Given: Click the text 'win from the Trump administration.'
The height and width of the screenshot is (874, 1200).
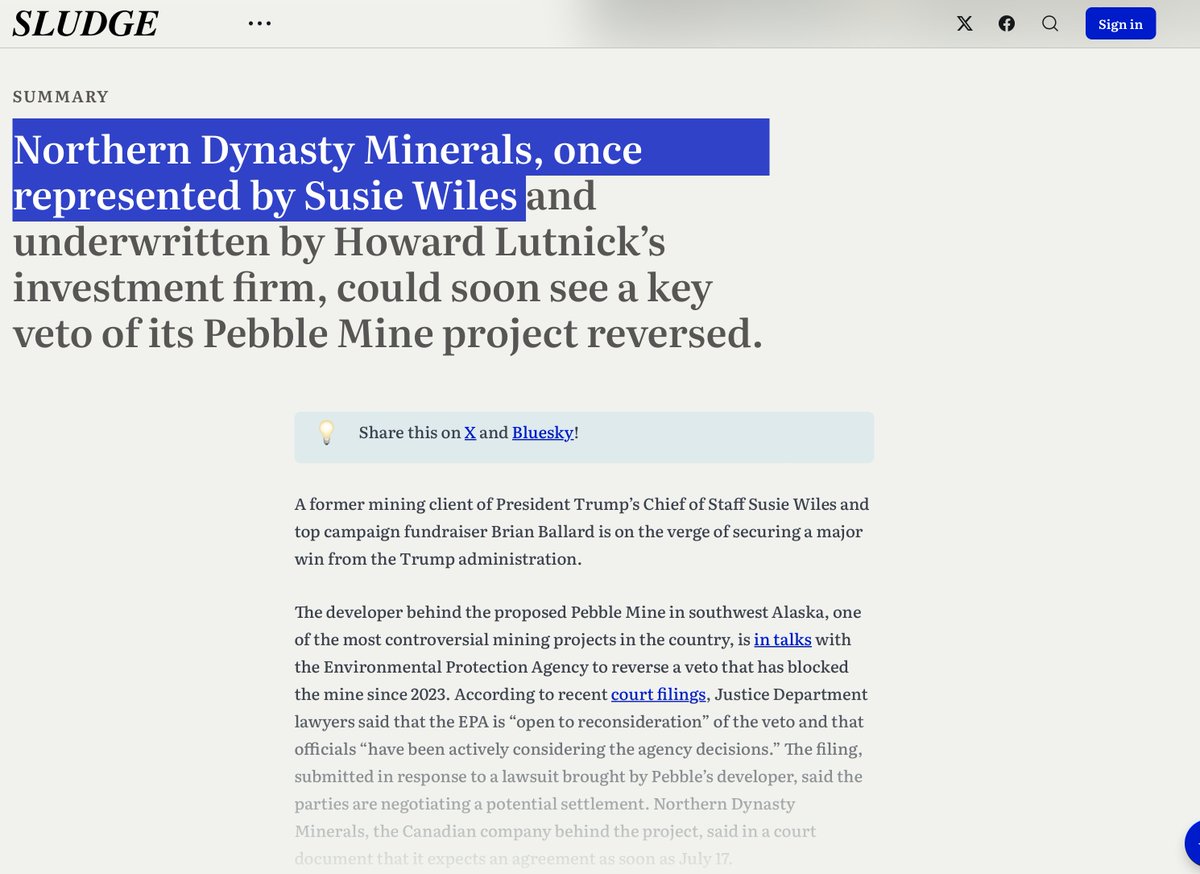Looking at the screenshot, I should point(438,559).
